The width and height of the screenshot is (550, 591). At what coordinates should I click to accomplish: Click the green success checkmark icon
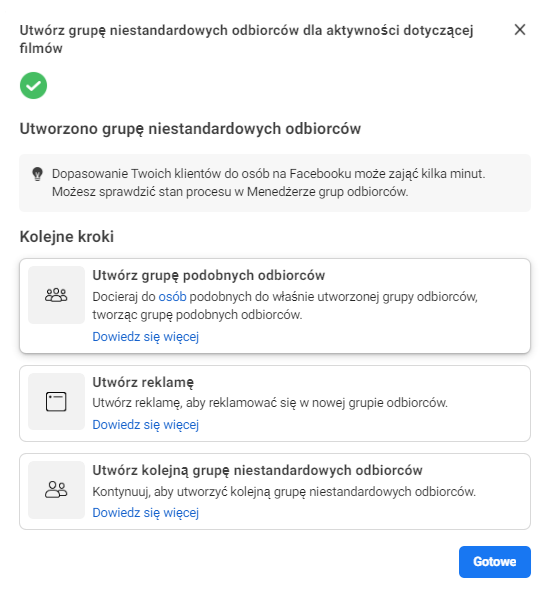click(34, 86)
